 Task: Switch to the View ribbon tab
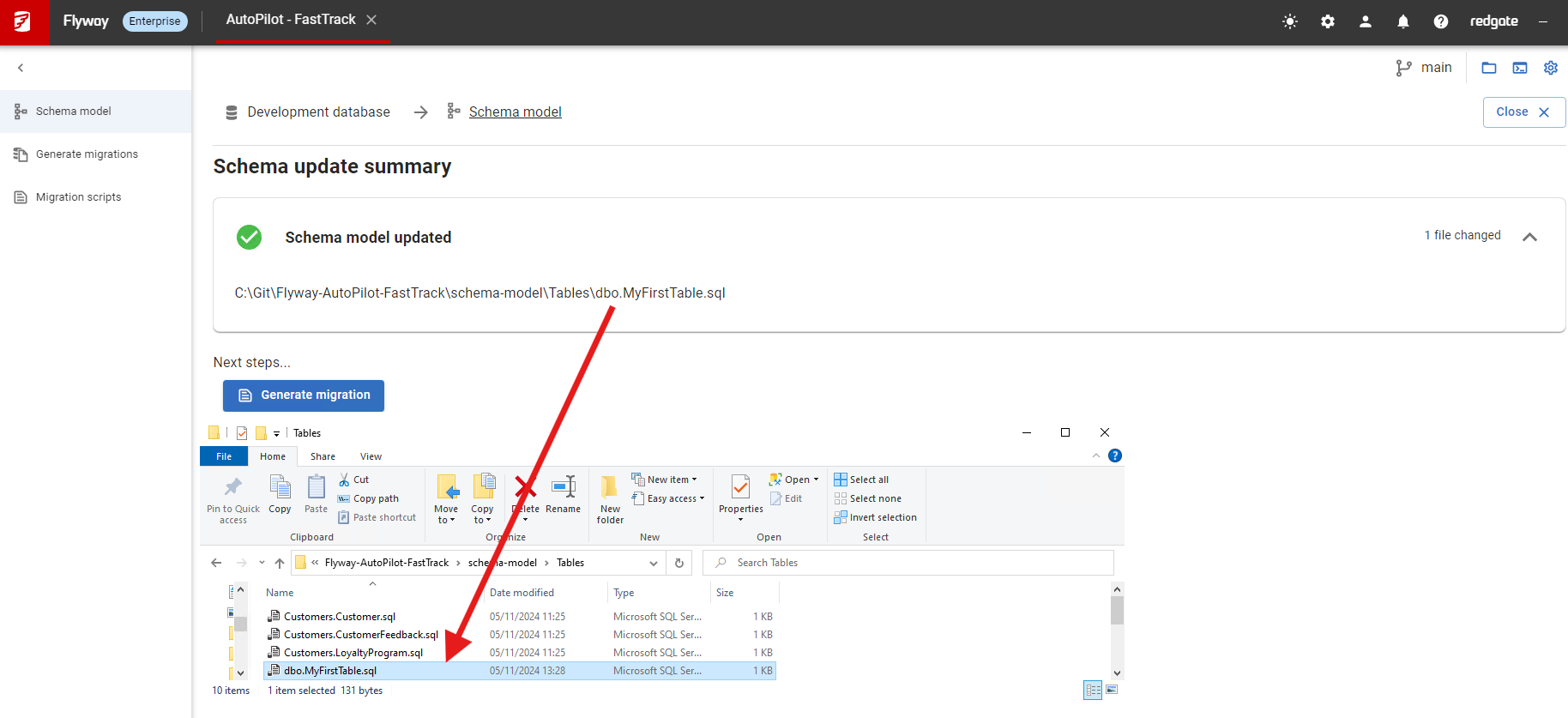pos(371,456)
